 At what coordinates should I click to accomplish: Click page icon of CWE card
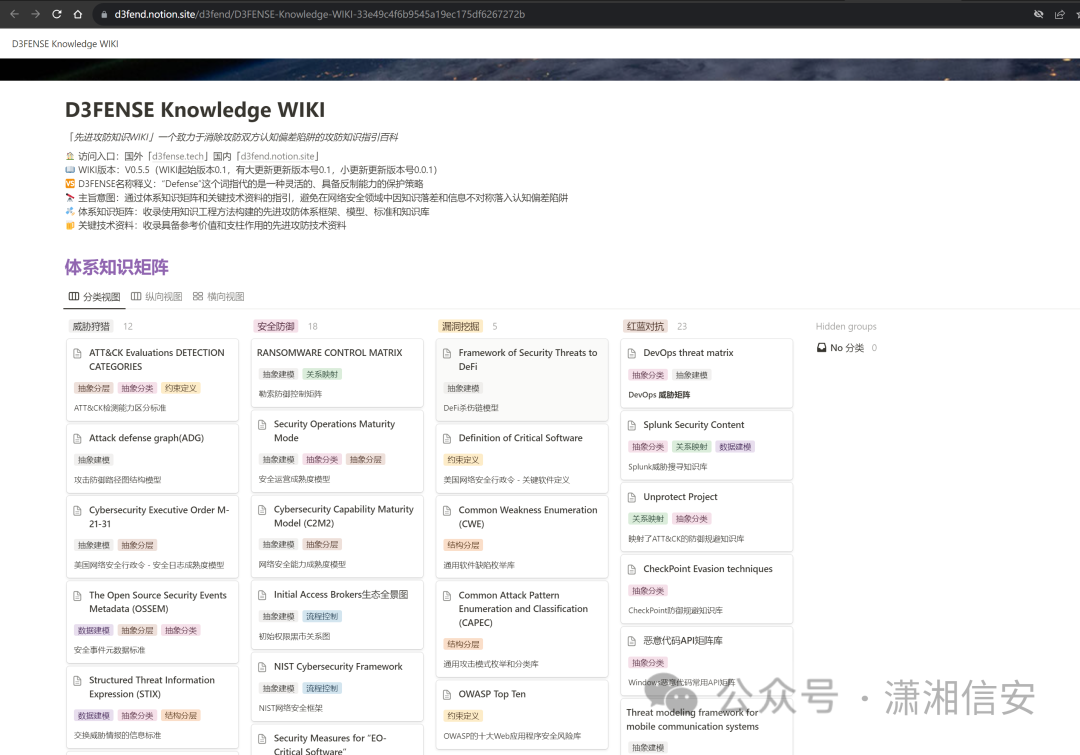click(x=447, y=510)
